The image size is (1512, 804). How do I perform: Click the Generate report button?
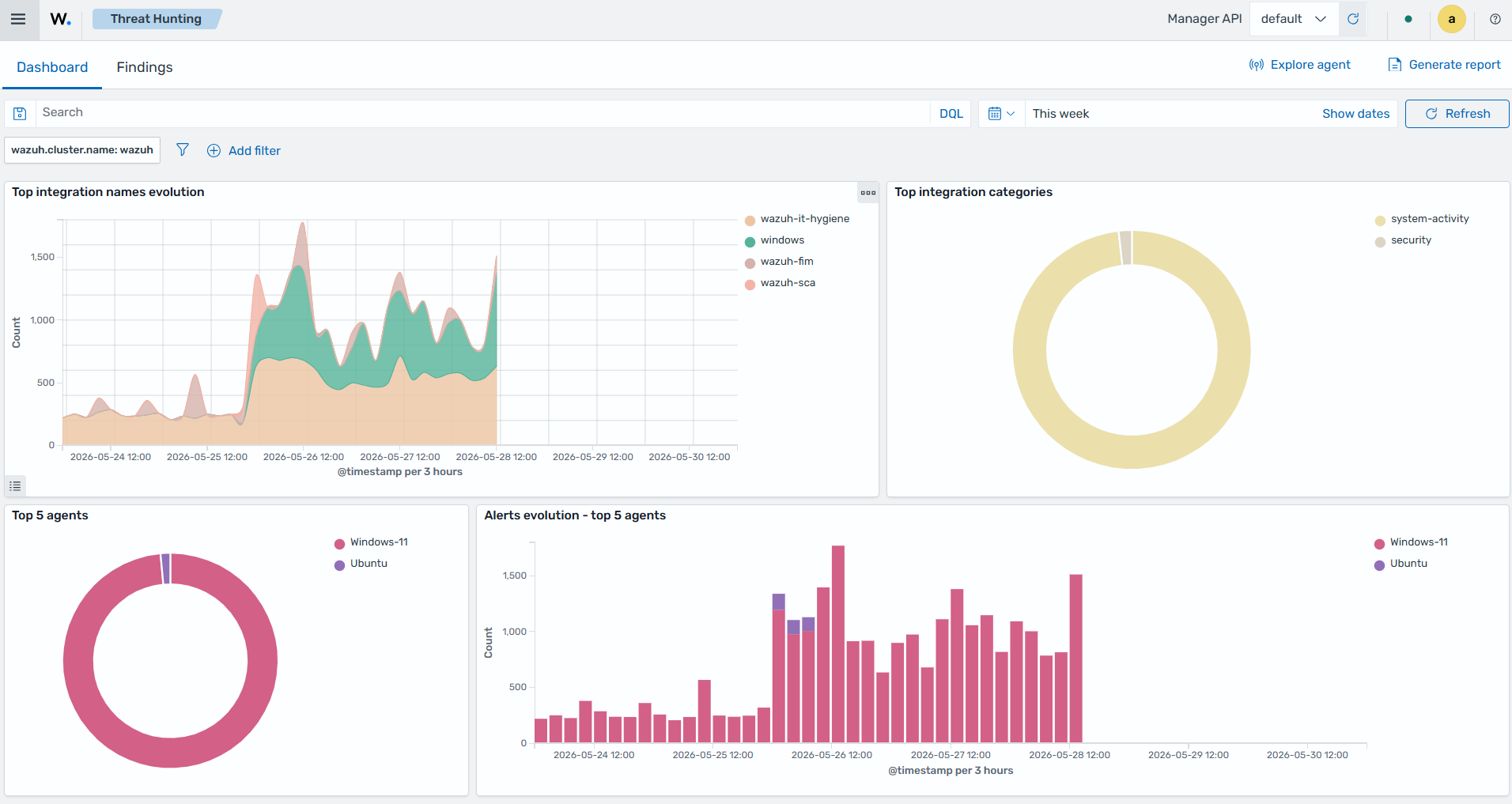(x=1444, y=65)
